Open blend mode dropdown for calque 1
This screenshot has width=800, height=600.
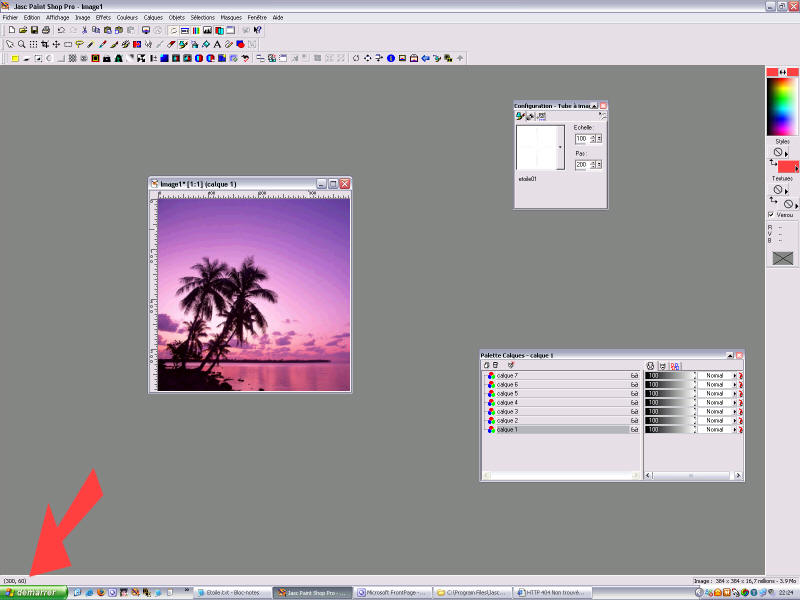(x=717, y=430)
